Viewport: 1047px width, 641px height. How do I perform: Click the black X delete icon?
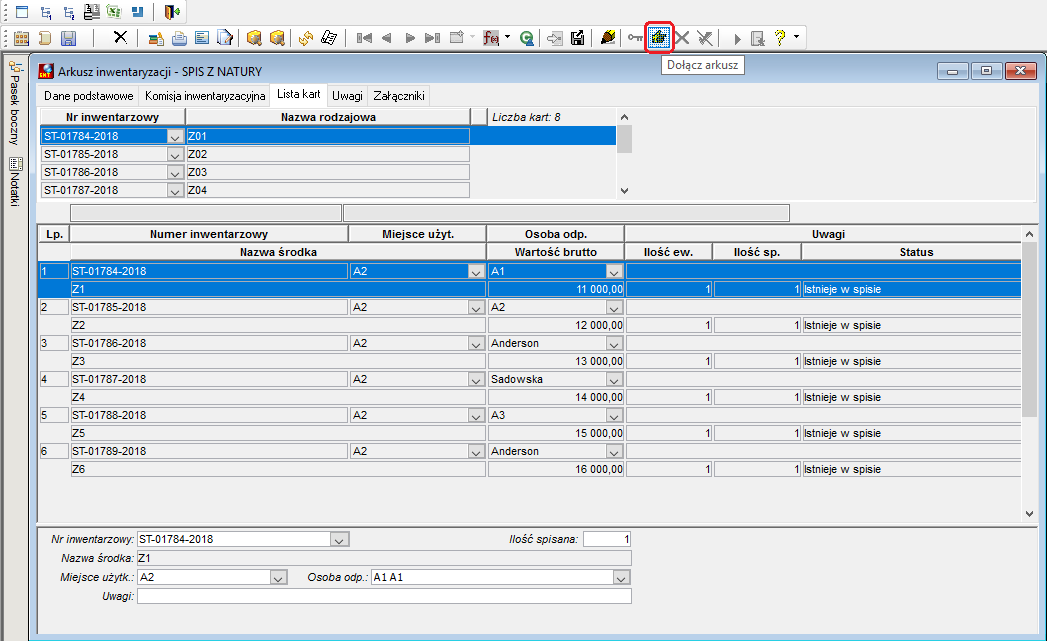pyautogui.click(x=120, y=37)
